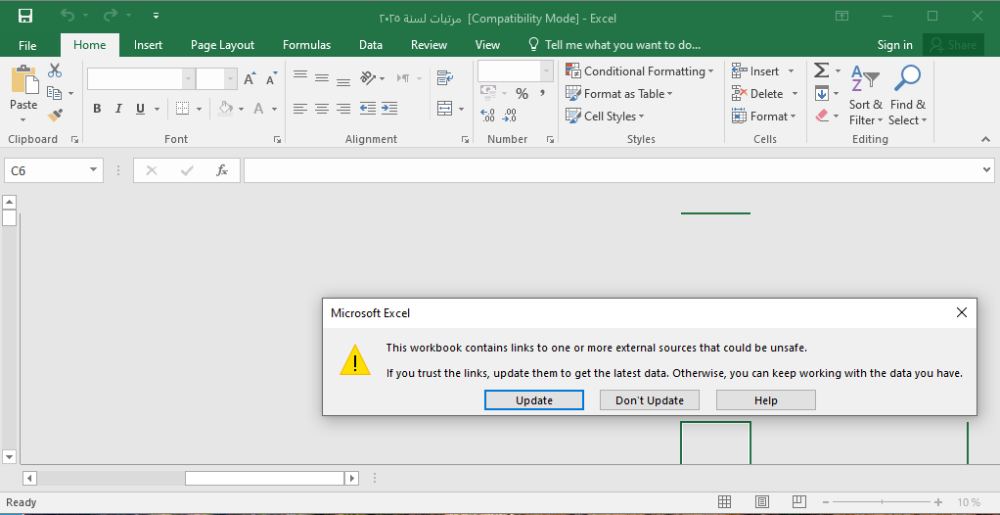The width and height of the screenshot is (1000, 515).
Task: Click the Comma Style icon
Action: pos(543,93)
